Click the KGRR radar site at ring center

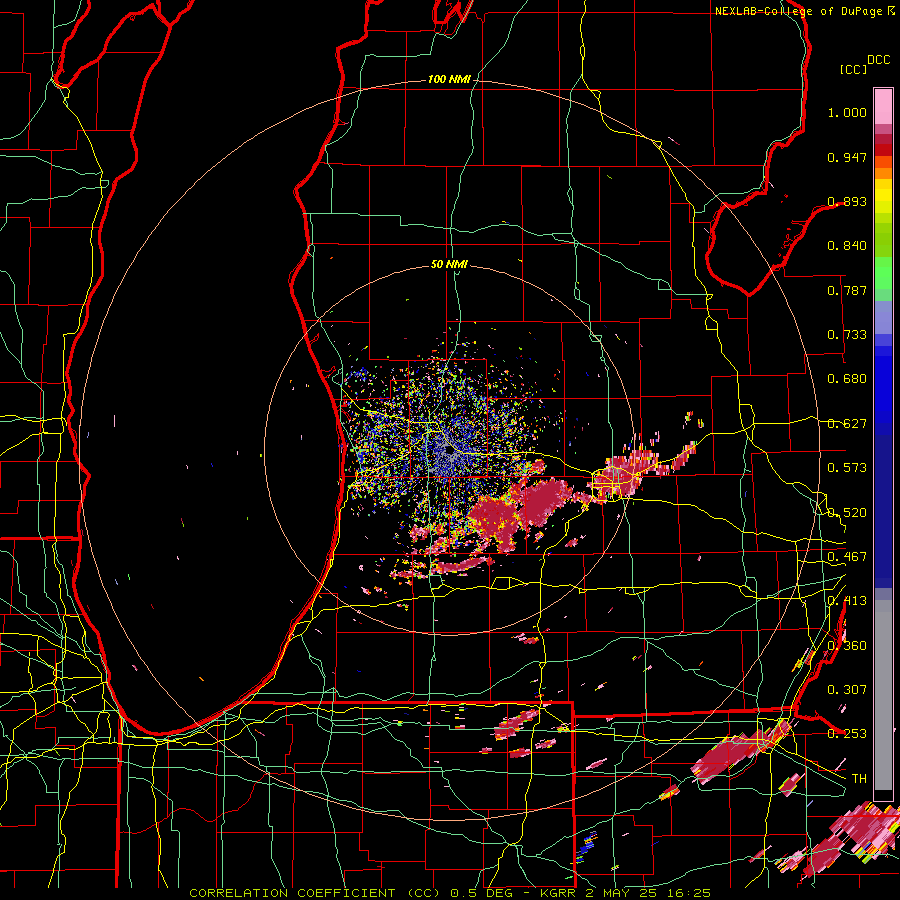coord(449,451)
